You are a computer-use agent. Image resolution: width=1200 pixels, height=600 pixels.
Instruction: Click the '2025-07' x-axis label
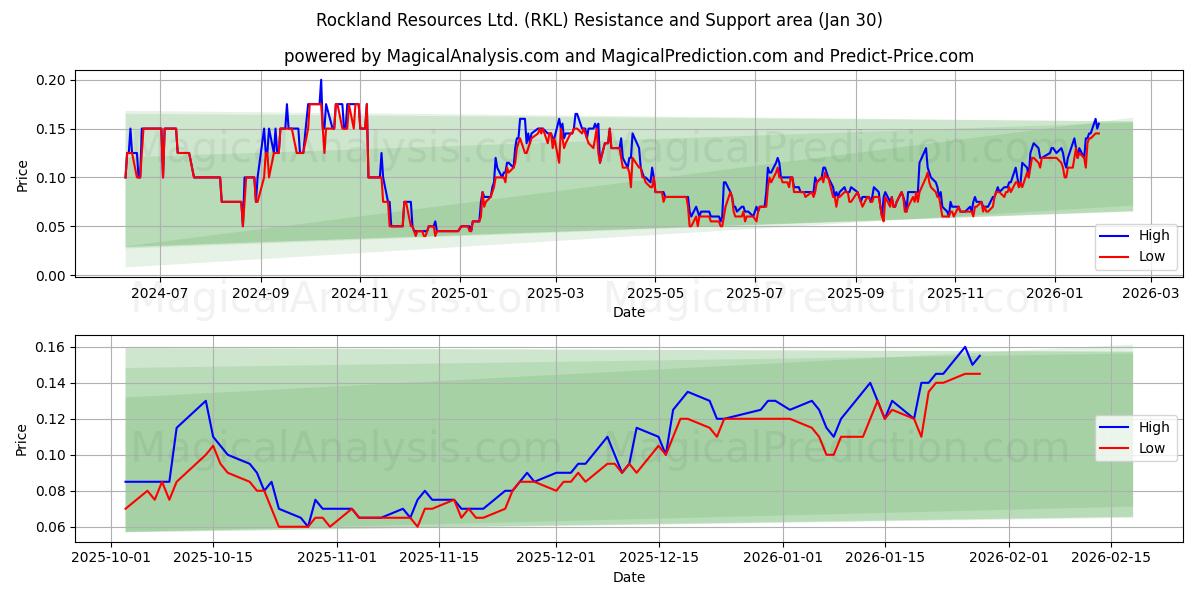click(755, 294)
